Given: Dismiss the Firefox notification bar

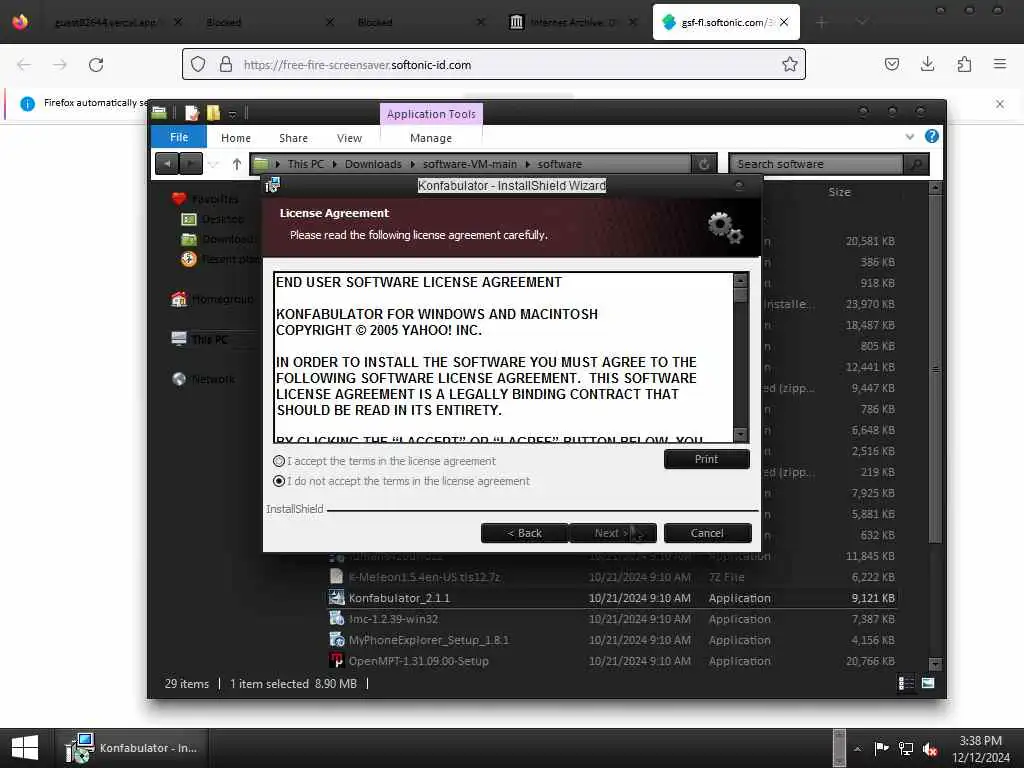Looking at the screenshot, I should coord(999,104).
